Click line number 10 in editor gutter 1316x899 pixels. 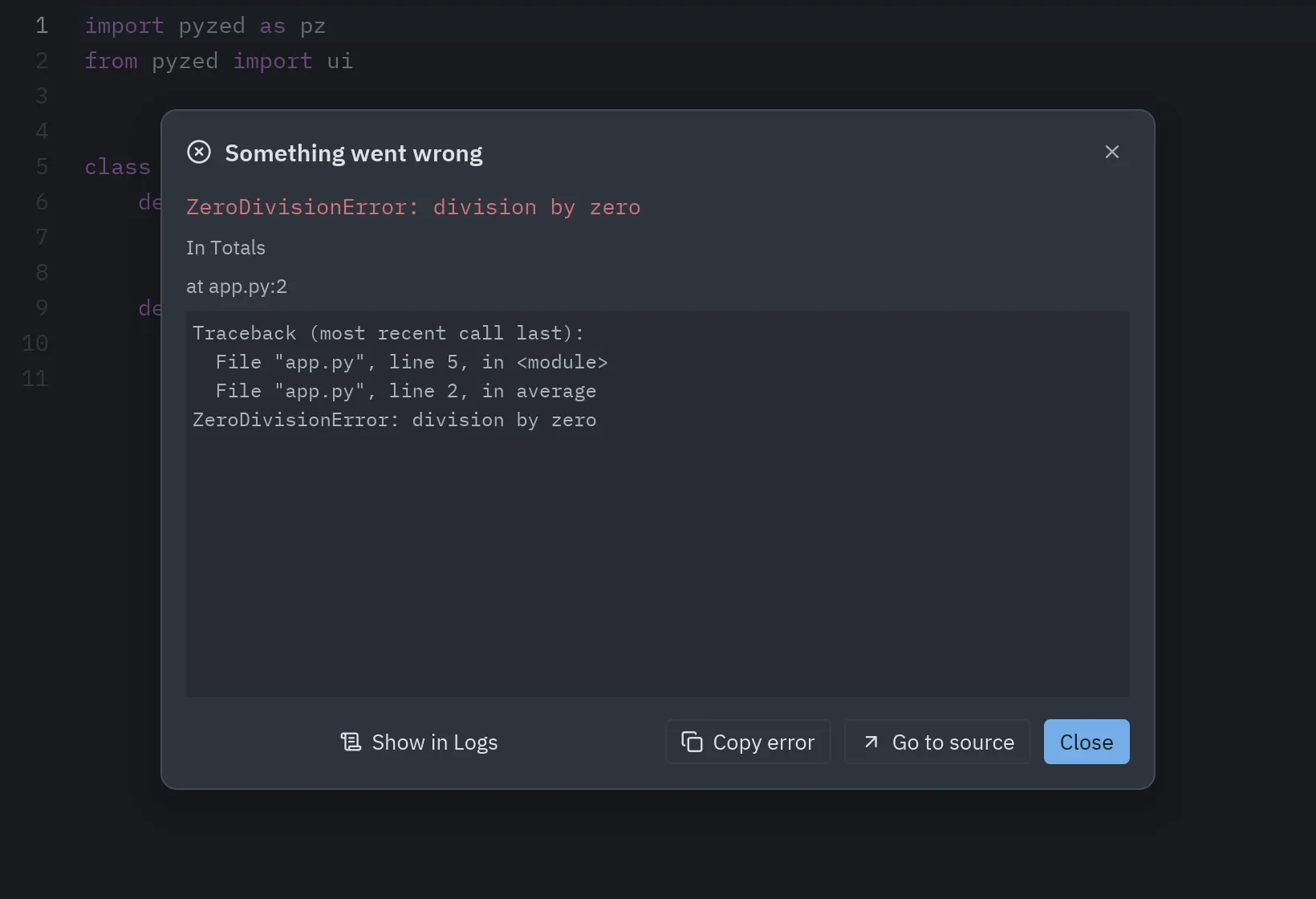tap(35, 344)
